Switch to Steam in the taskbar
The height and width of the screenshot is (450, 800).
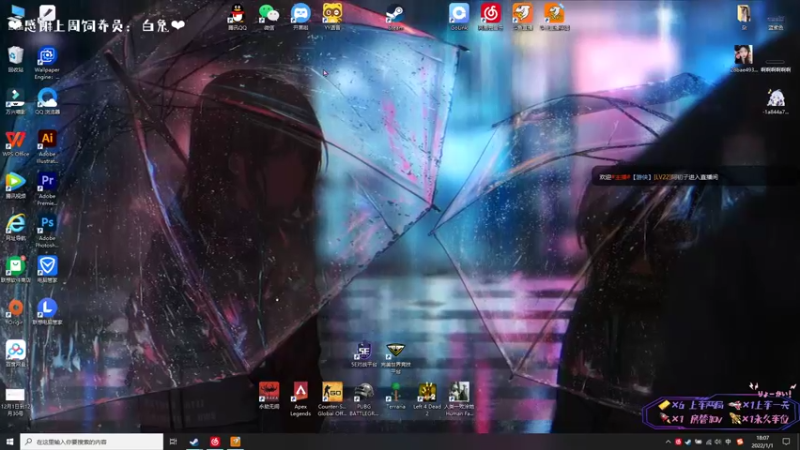[x=194, y=441]
